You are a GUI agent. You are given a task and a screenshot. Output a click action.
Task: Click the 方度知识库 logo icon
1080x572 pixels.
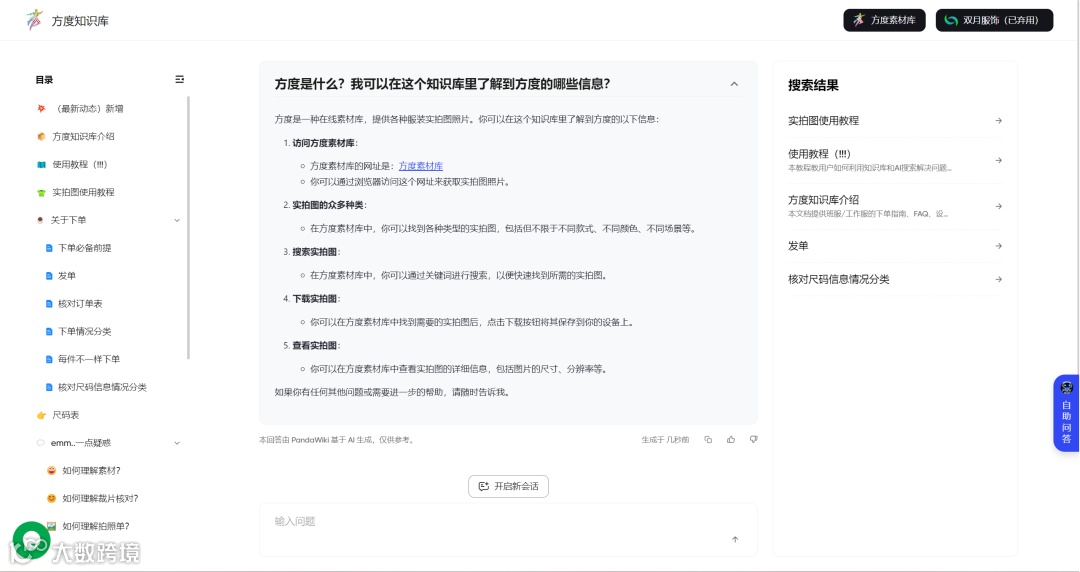click(x=34, y=20)
